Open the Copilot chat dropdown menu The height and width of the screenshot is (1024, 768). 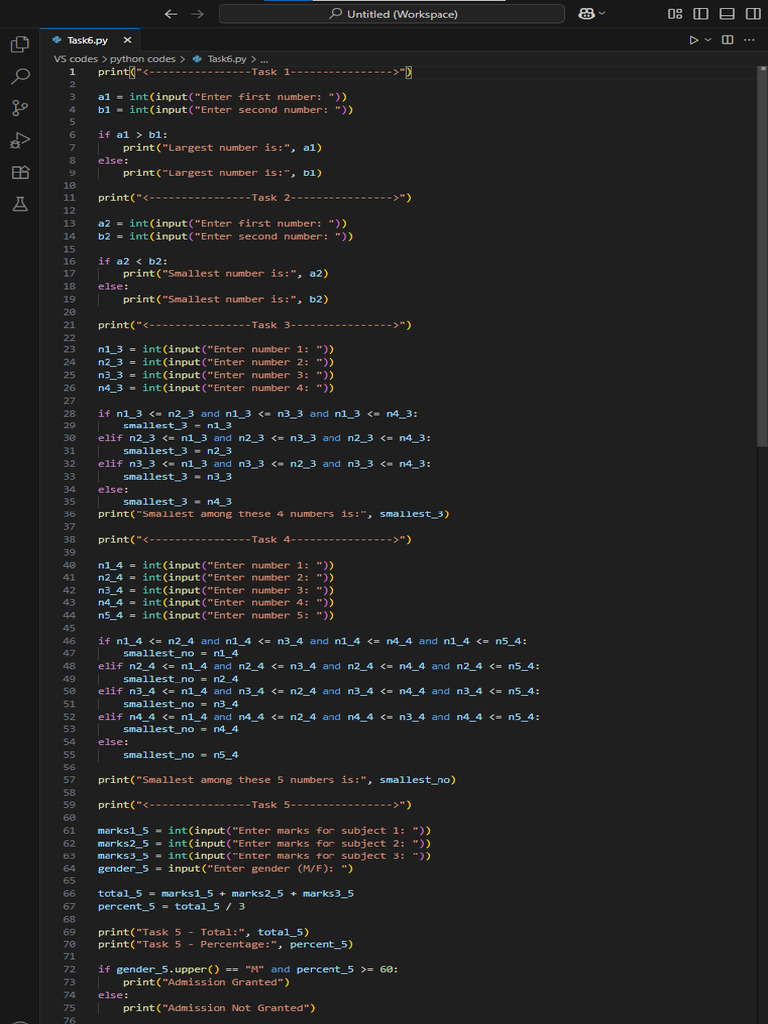[601, 14]
